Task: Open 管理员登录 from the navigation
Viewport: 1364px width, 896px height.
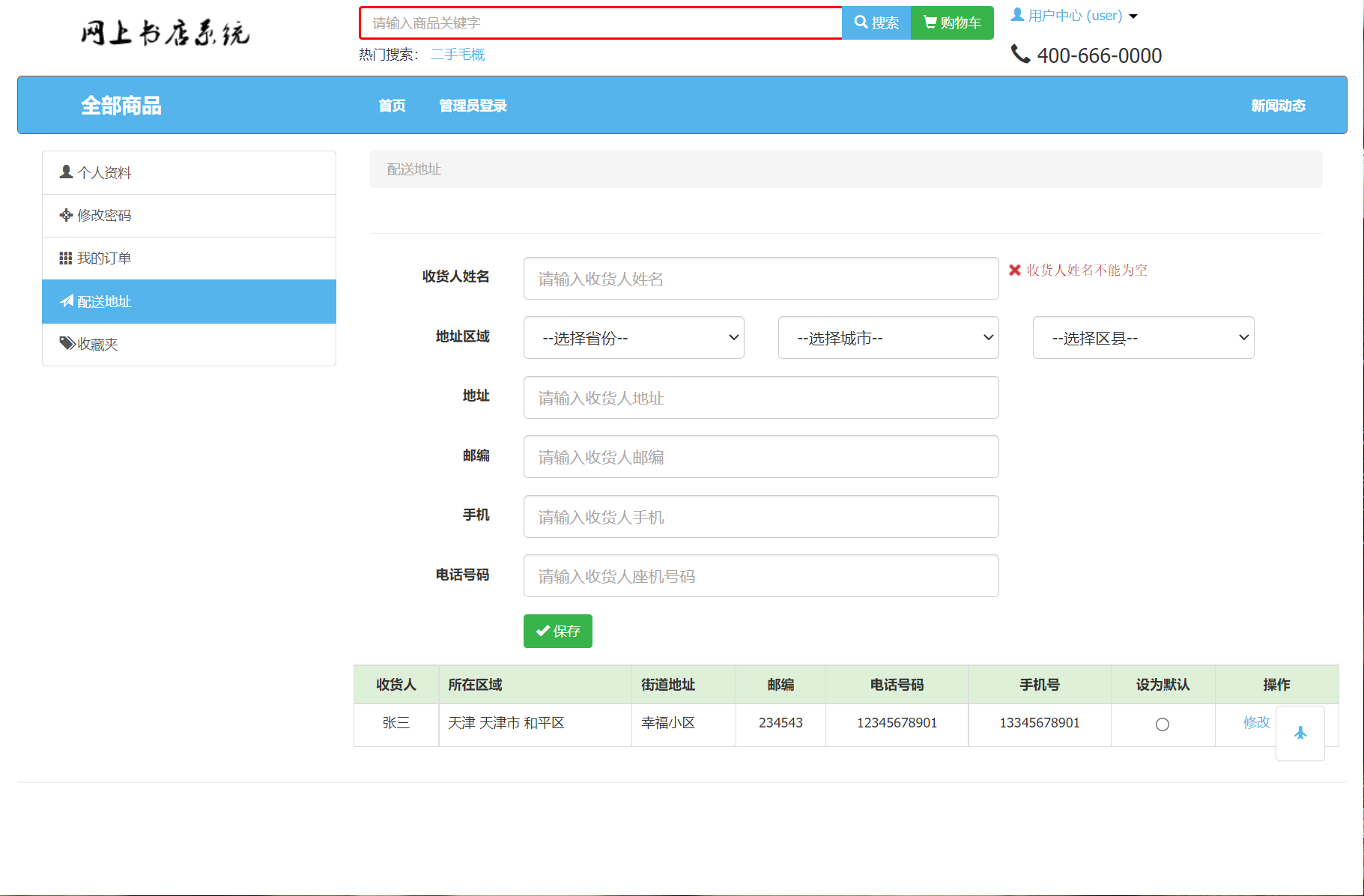Action: (472, 106)
